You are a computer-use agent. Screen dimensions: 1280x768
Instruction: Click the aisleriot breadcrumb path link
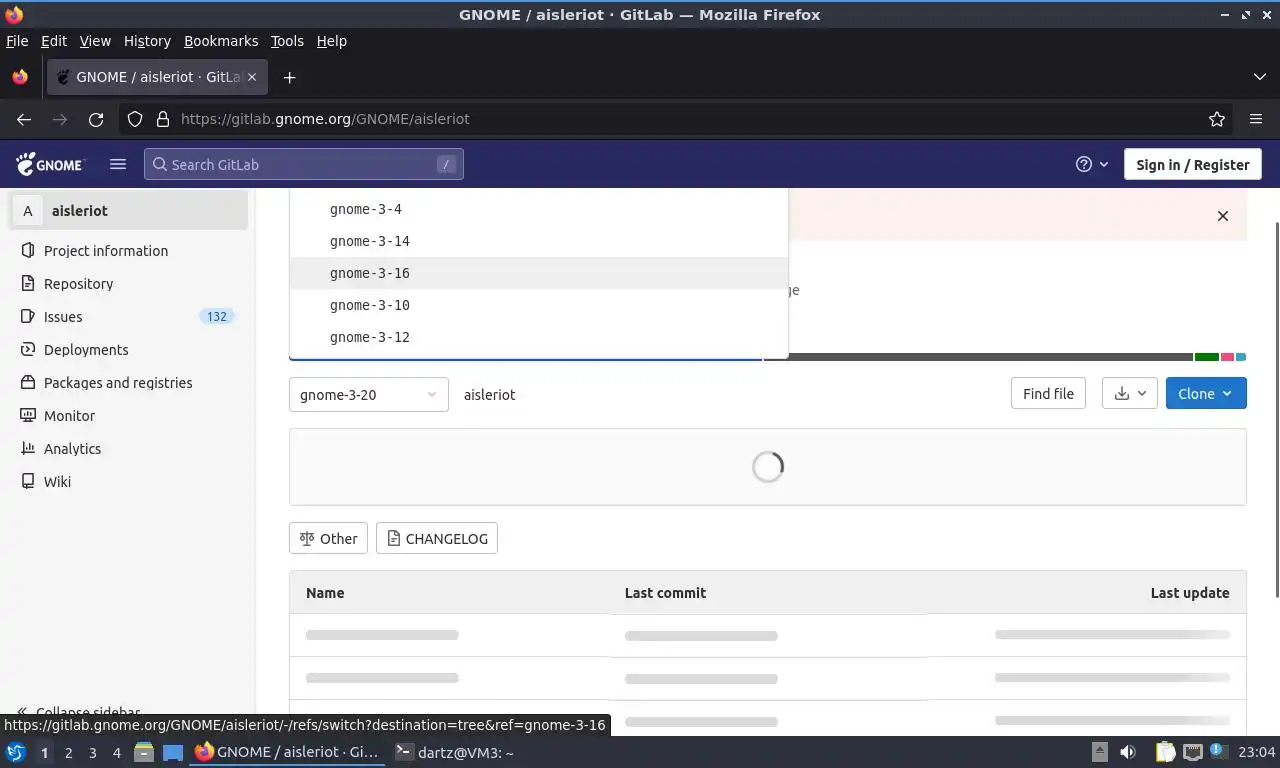click(x=490, y=395)
